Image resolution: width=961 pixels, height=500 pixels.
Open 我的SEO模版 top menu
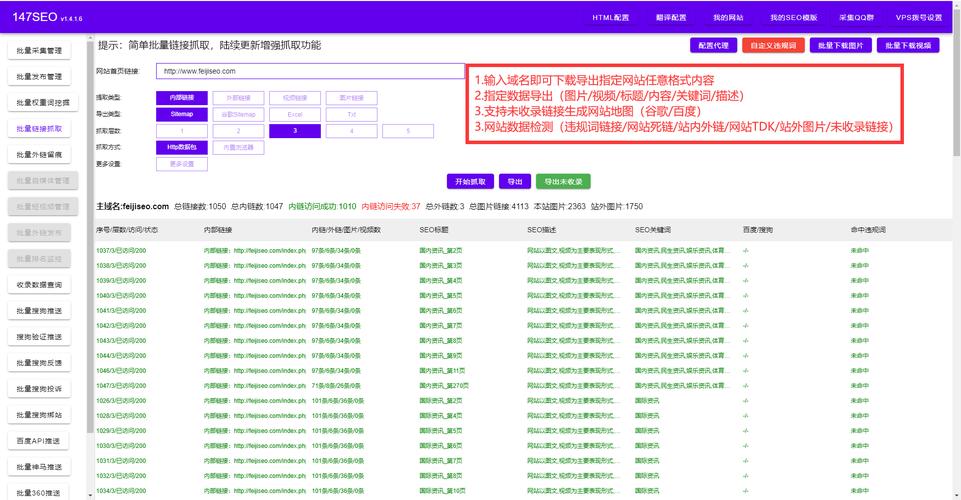(x=794, y=18)
